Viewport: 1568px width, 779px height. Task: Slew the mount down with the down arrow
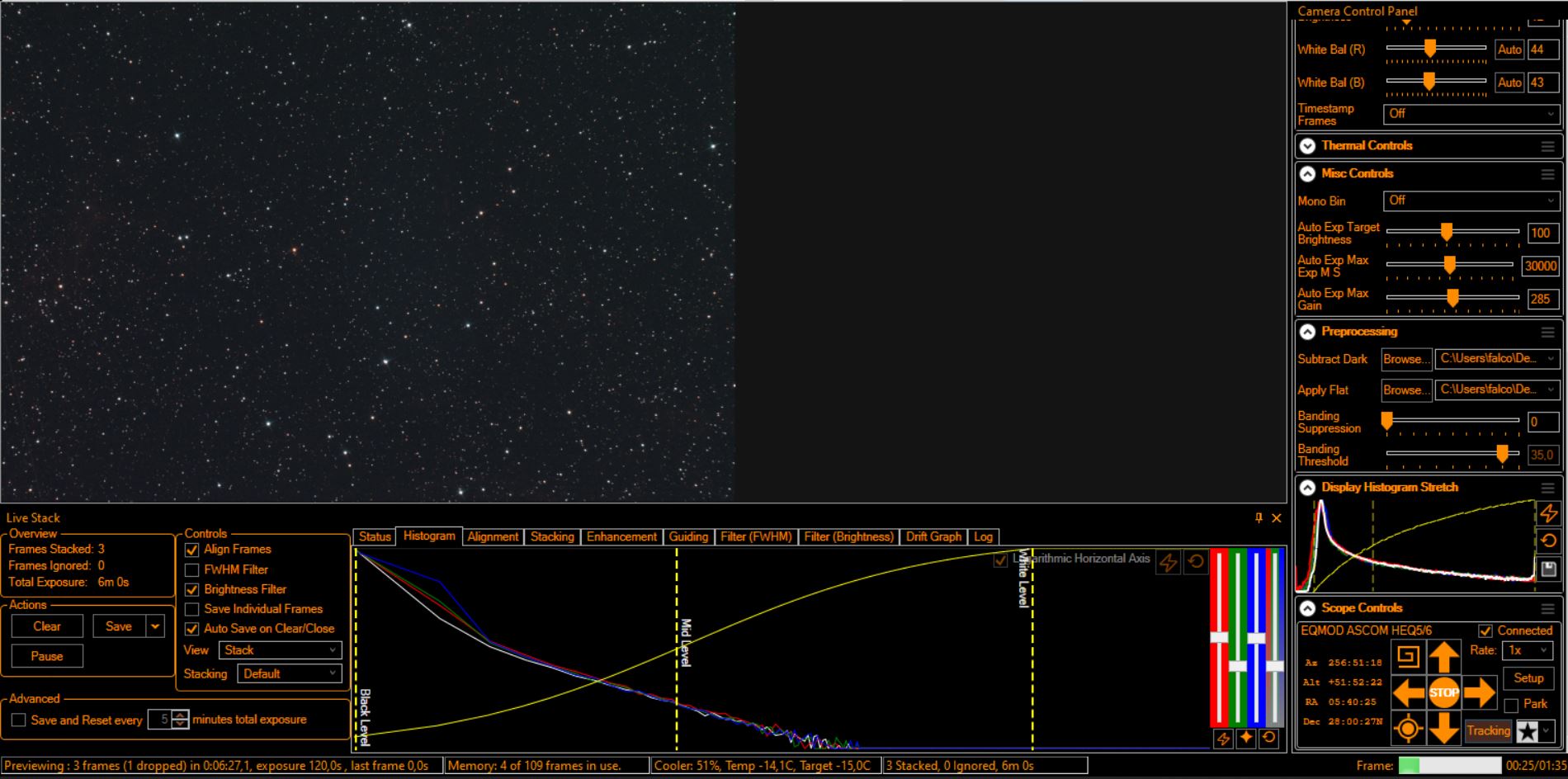[x=1443, y=728]
